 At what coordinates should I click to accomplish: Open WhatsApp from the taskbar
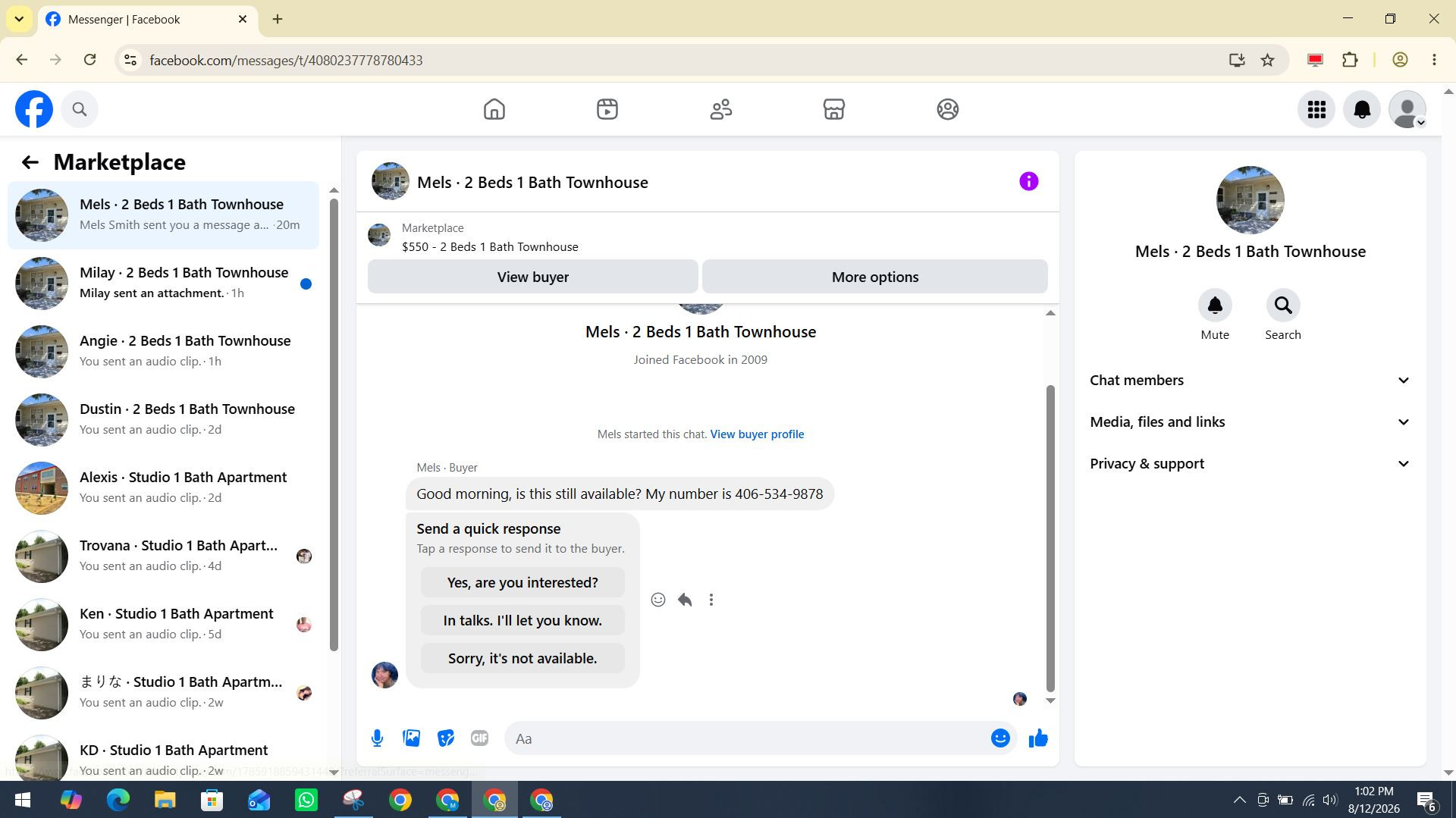[x=306, y=800]
